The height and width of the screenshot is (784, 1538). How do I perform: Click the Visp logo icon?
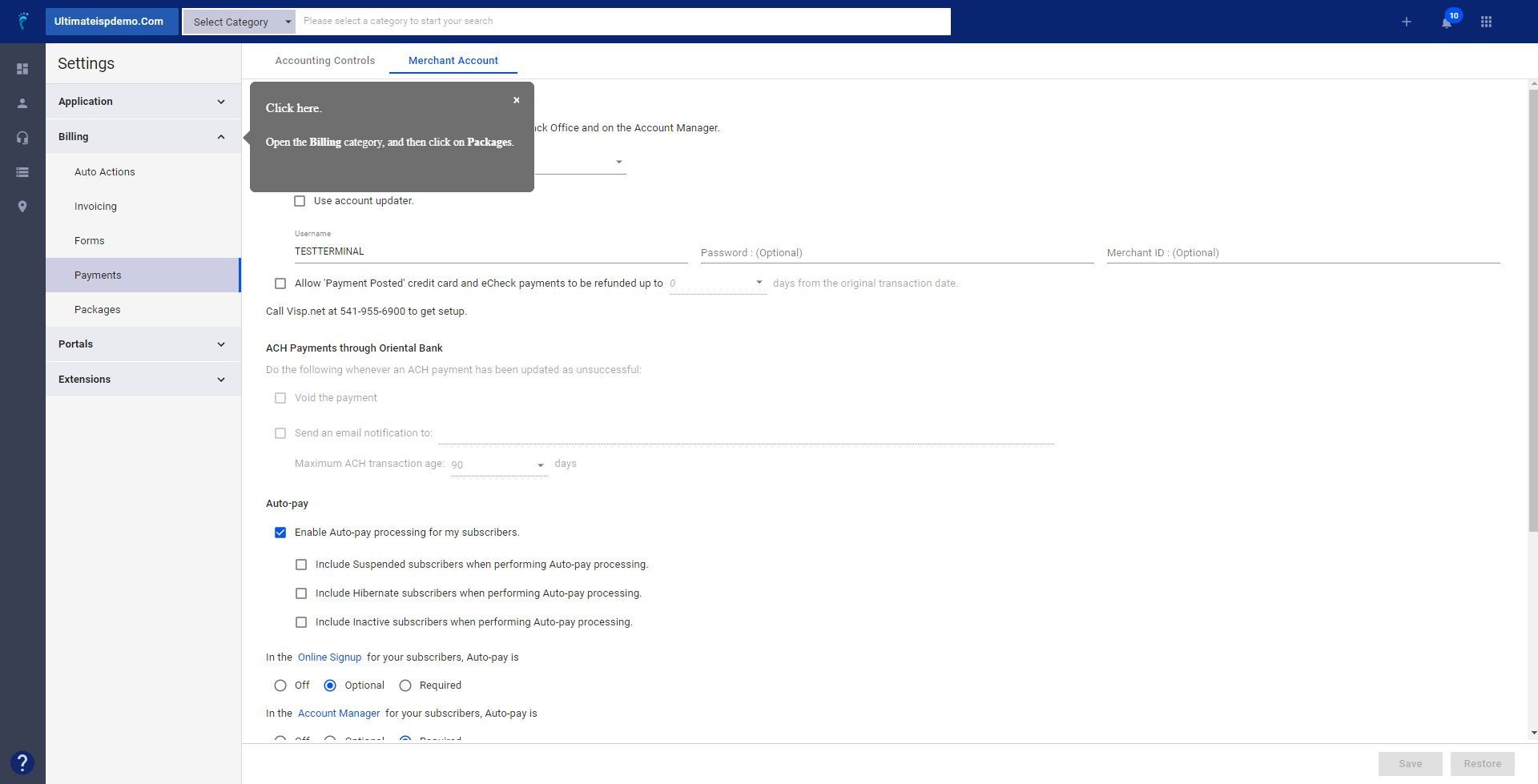[x=22, y=22]
